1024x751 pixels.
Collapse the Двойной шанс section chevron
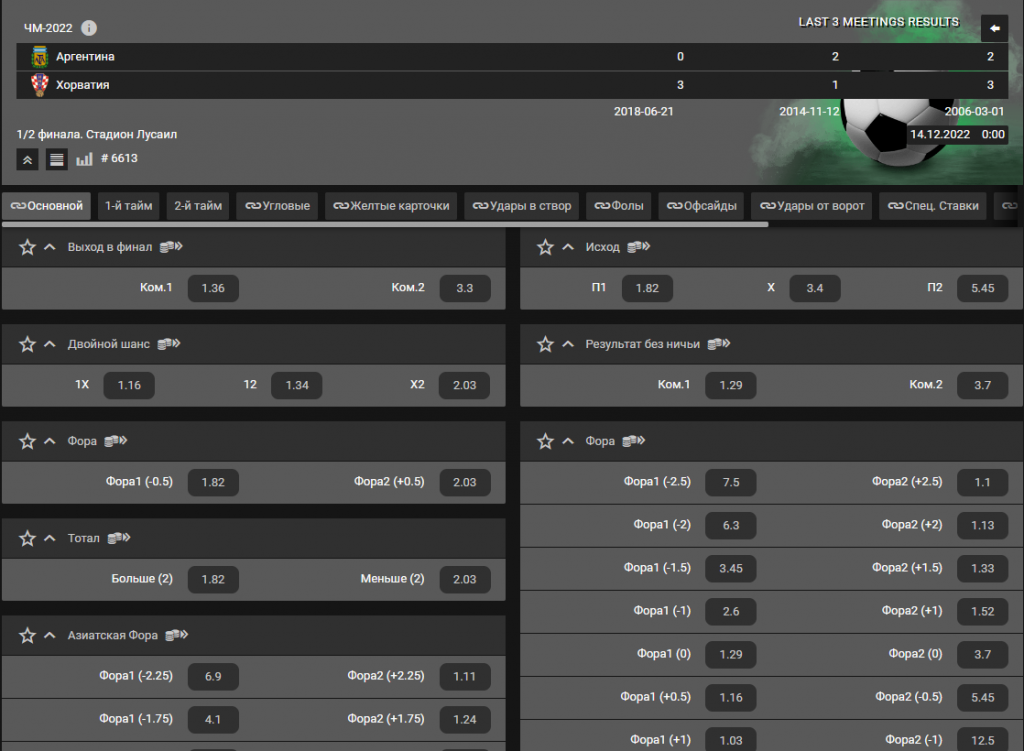click(x=50, y=344)
